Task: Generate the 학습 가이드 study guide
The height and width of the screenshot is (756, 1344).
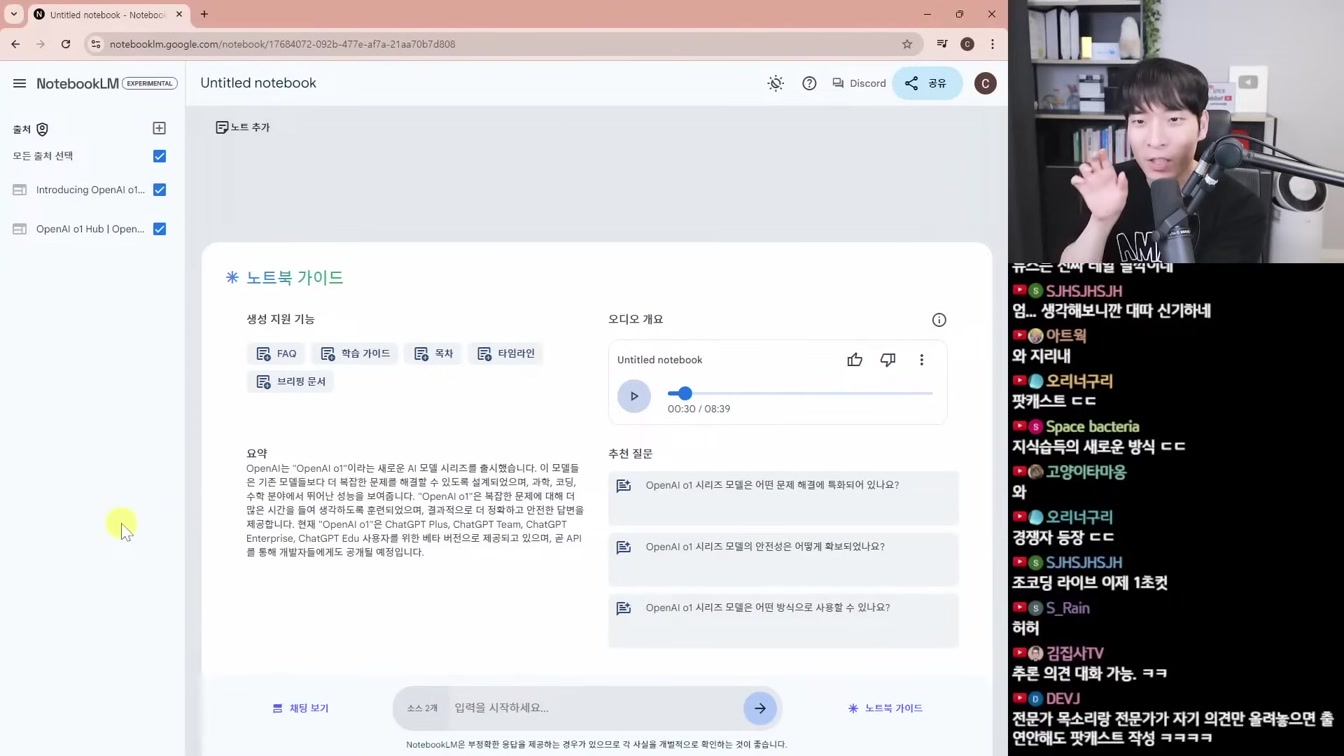Action: coord(355,353)
